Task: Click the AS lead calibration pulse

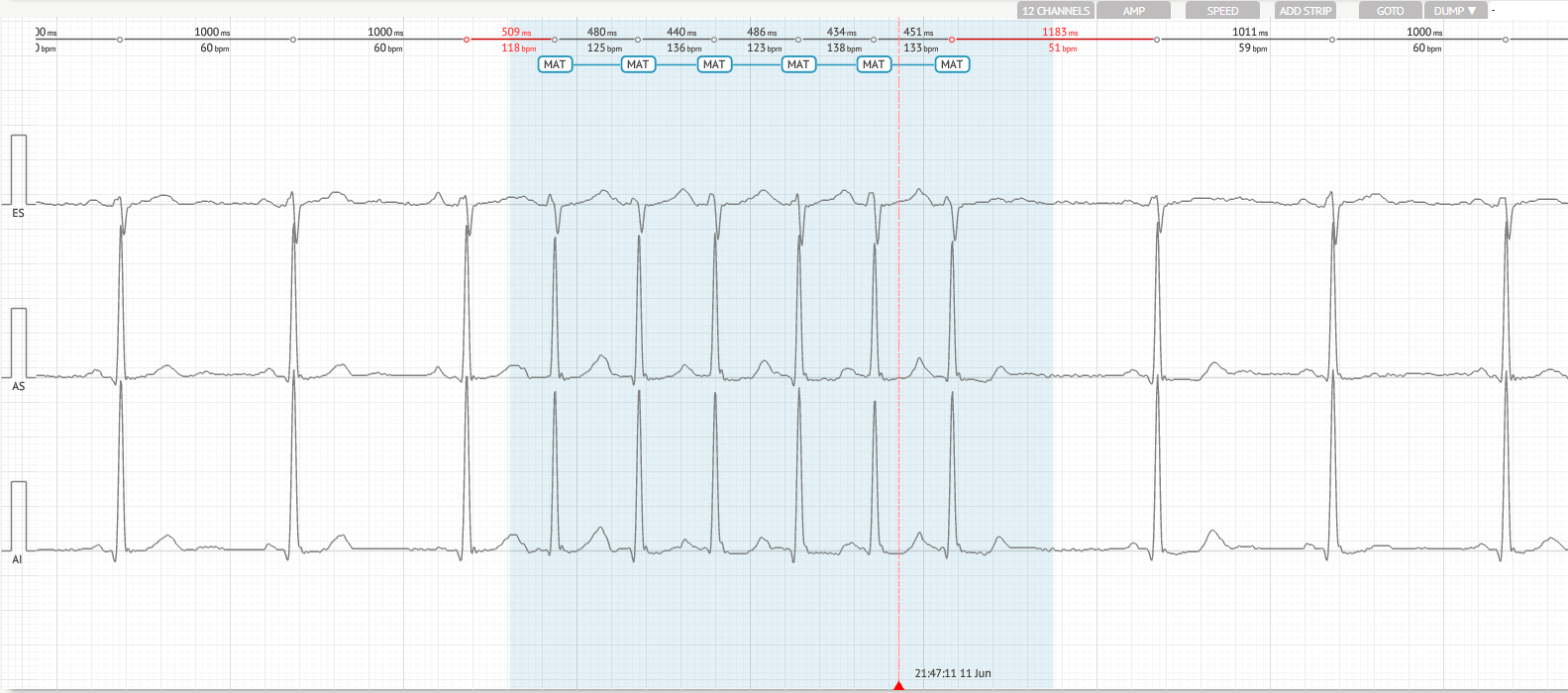Action: 19,343
